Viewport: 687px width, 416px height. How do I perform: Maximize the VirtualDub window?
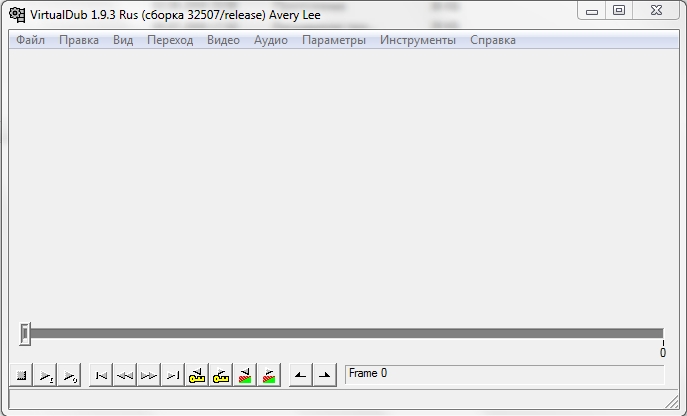(x=619, y=11)
